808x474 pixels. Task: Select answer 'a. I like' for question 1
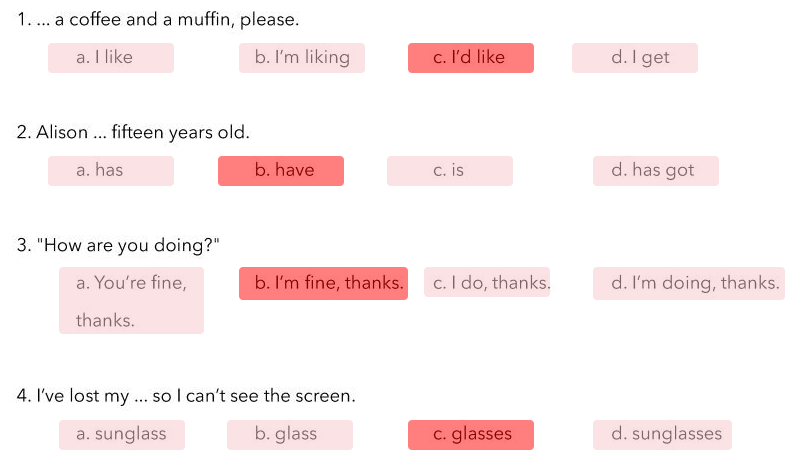[111, 58]
